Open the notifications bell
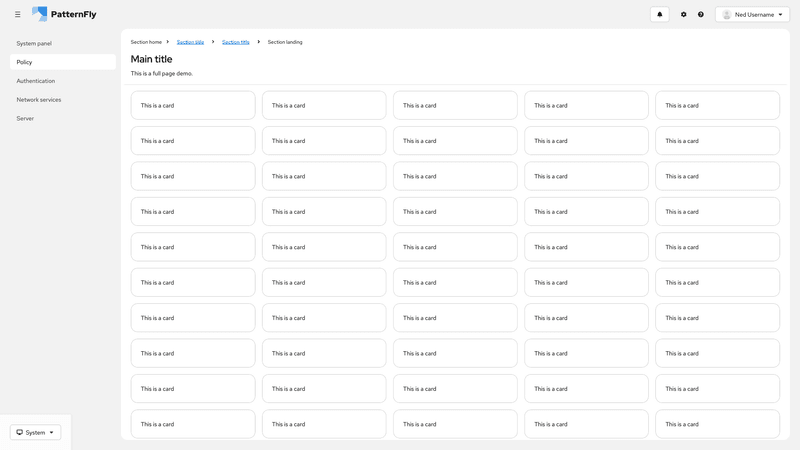The image size is (800, 450). pos(659,14)
